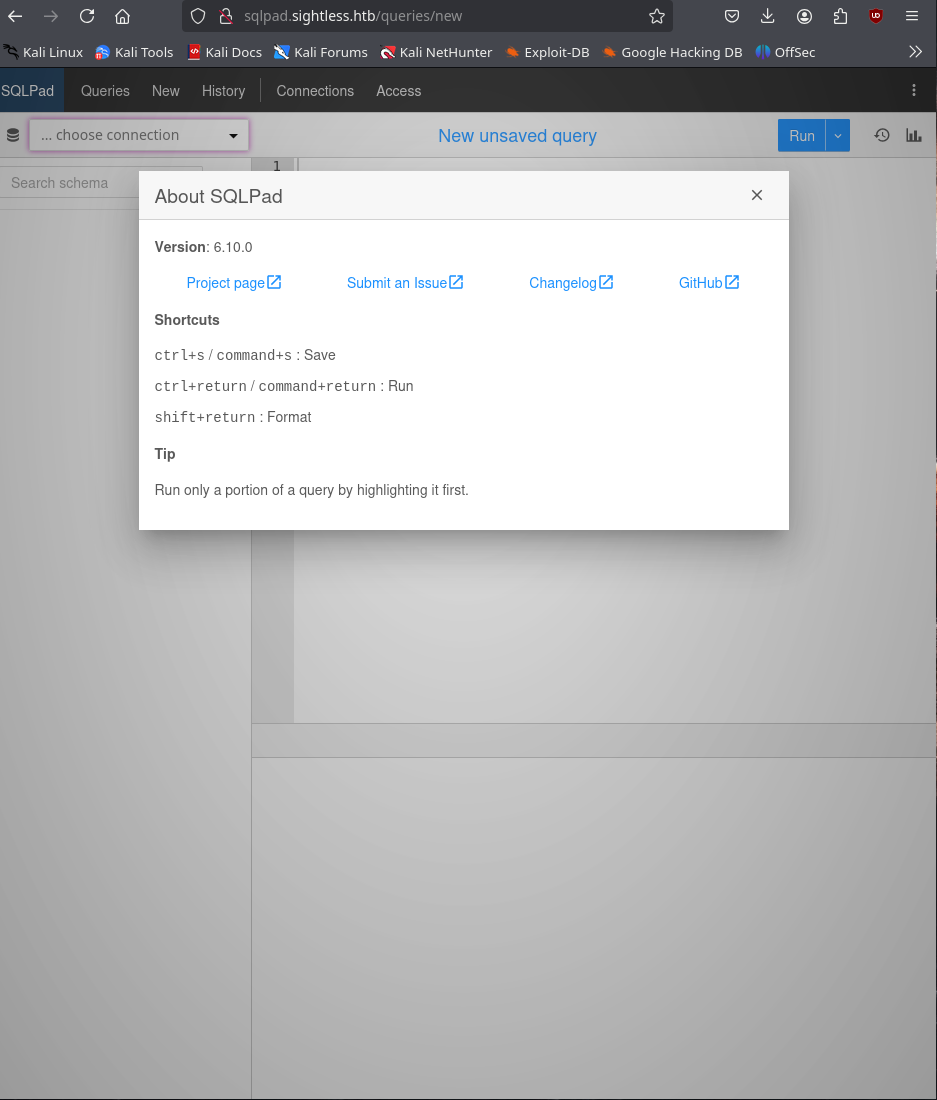The image size is (937, 1100).
Task: Open the shield tracking protection icon
Action: coord(198,16)
